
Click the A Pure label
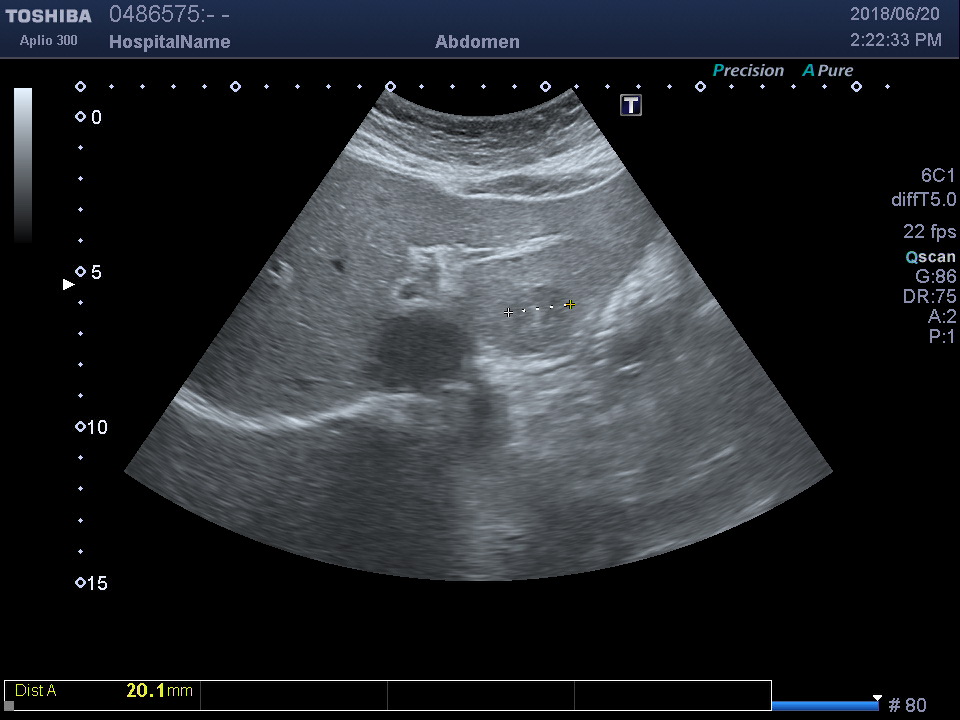tap(828, 70)
